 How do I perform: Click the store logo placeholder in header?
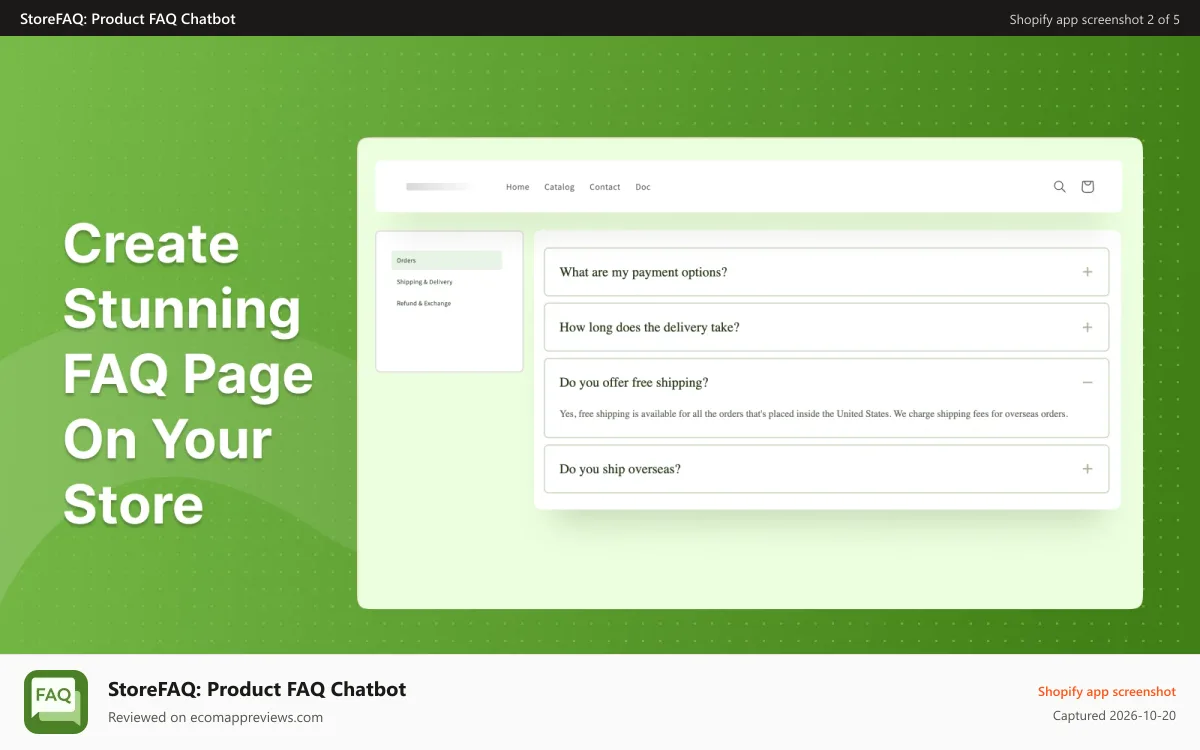pos(440,187)
